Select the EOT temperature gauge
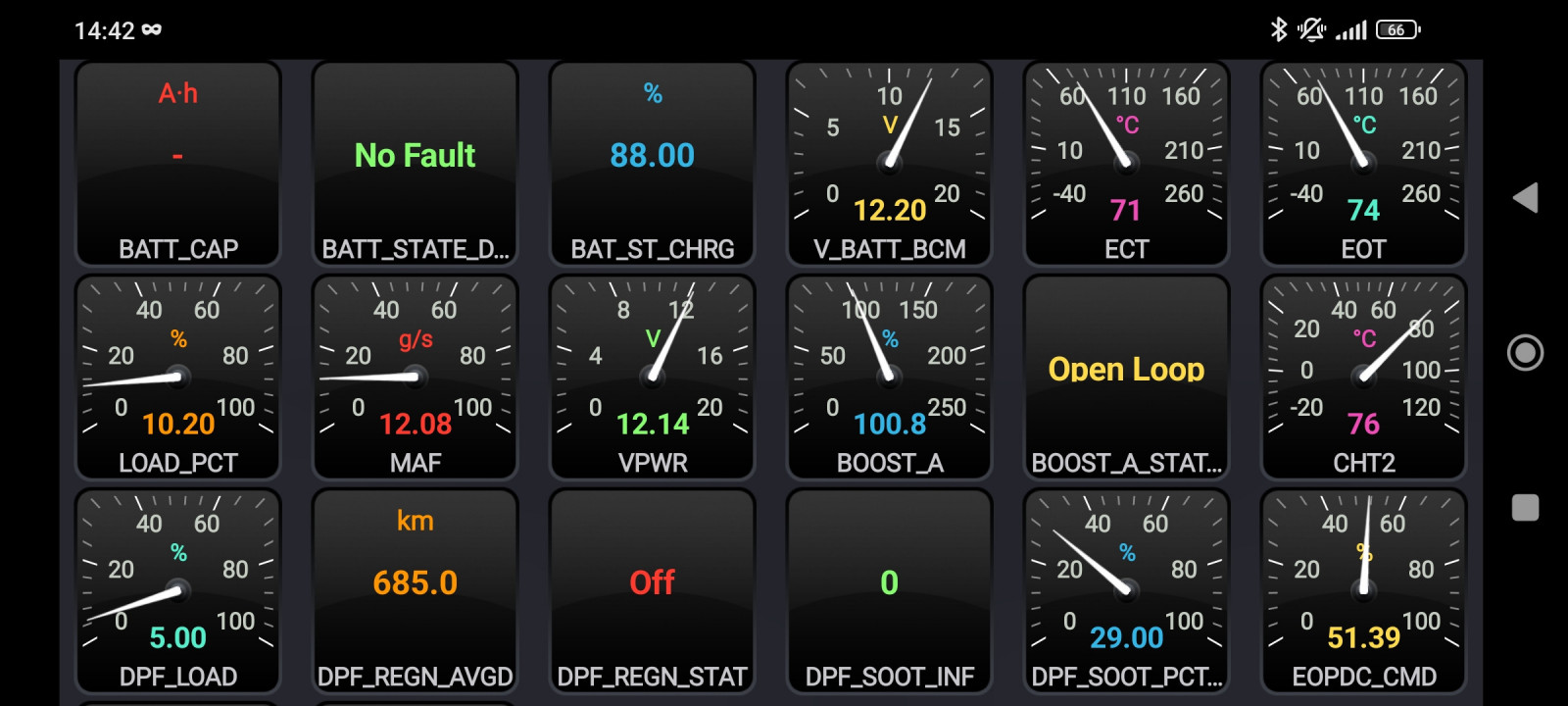 (x=1364, y=164)
